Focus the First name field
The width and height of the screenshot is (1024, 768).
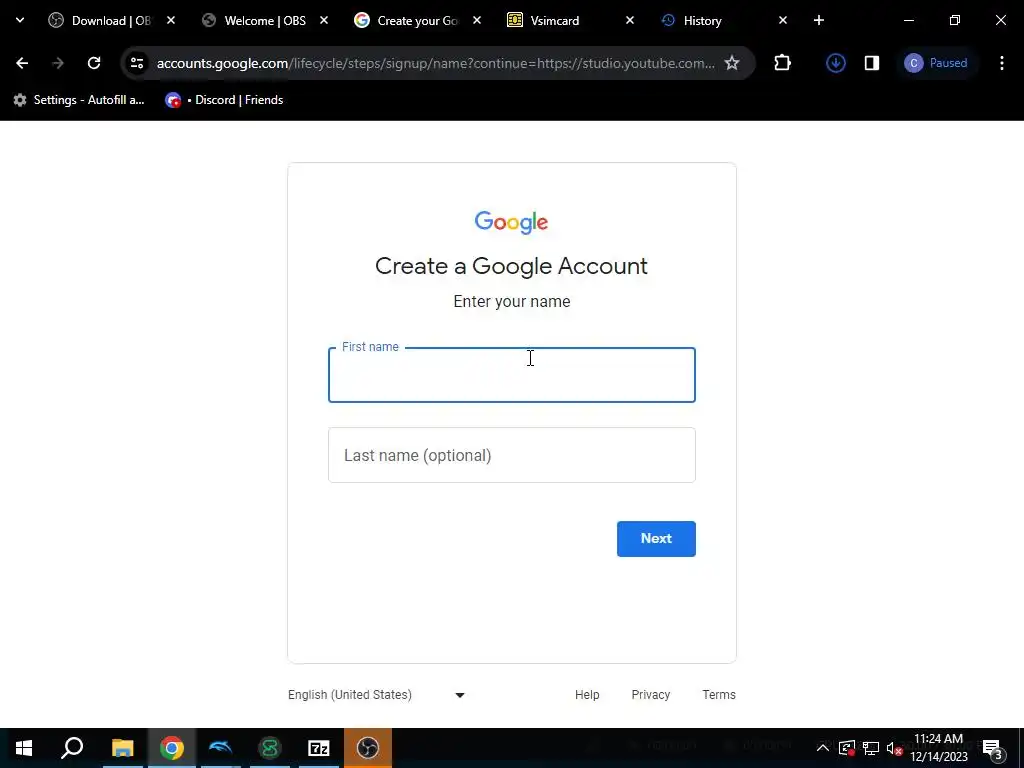click(x=512, y=375)
